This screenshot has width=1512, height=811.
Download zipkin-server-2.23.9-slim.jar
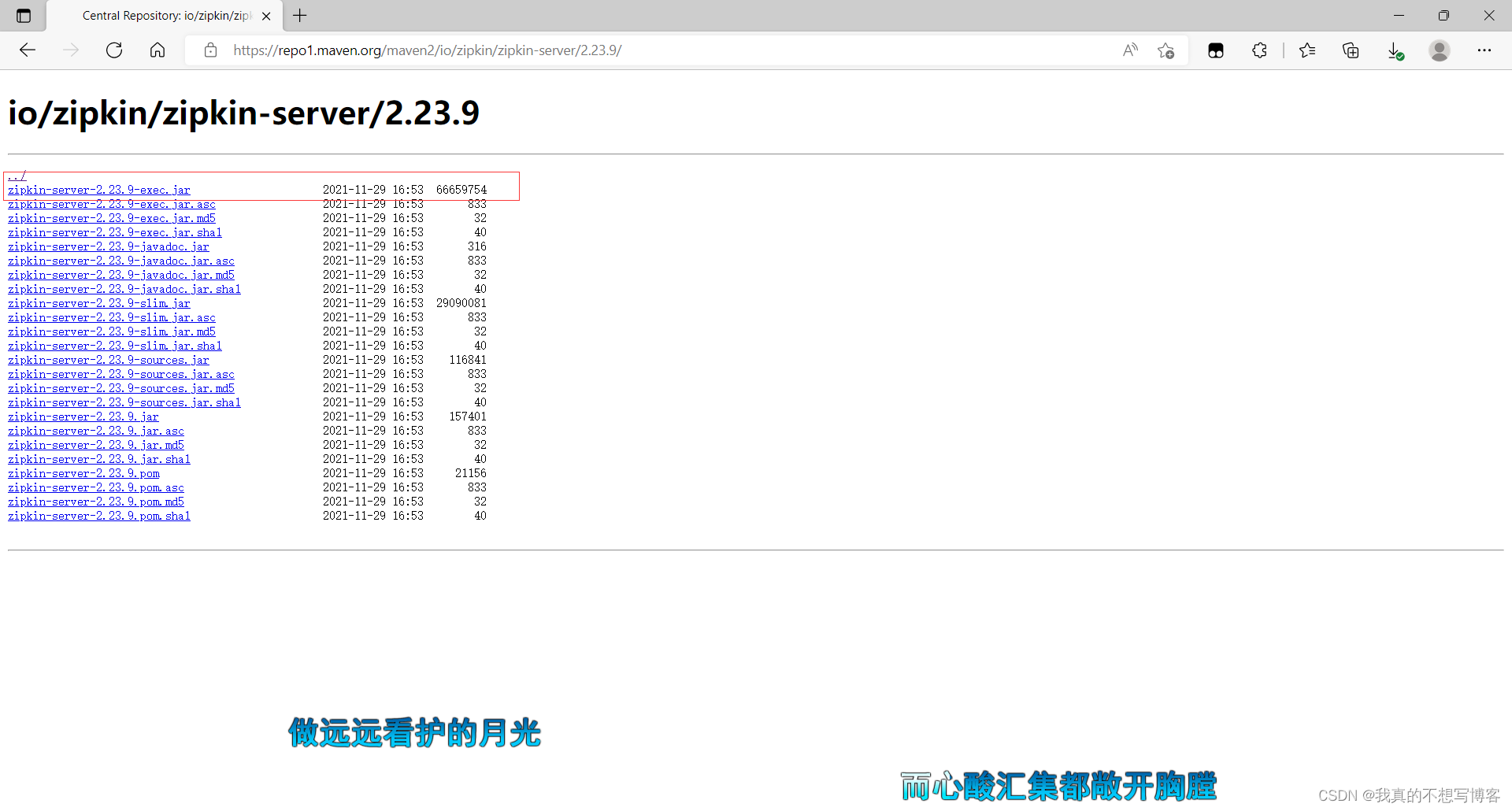(x=99, y=303)
